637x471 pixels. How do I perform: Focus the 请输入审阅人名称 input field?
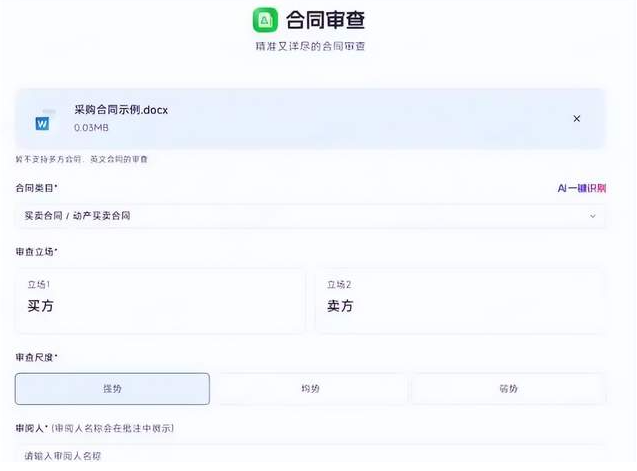point(300,456)
